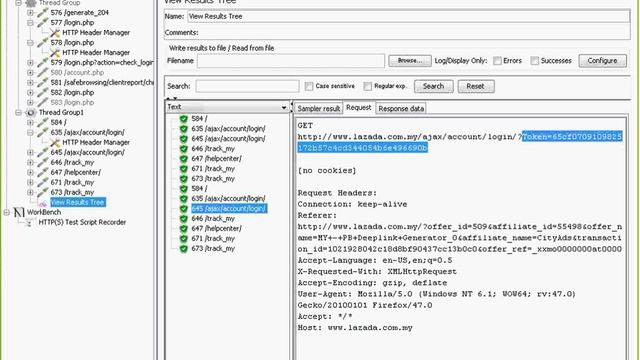Enable the Errors only checkbox

(497, 61)
